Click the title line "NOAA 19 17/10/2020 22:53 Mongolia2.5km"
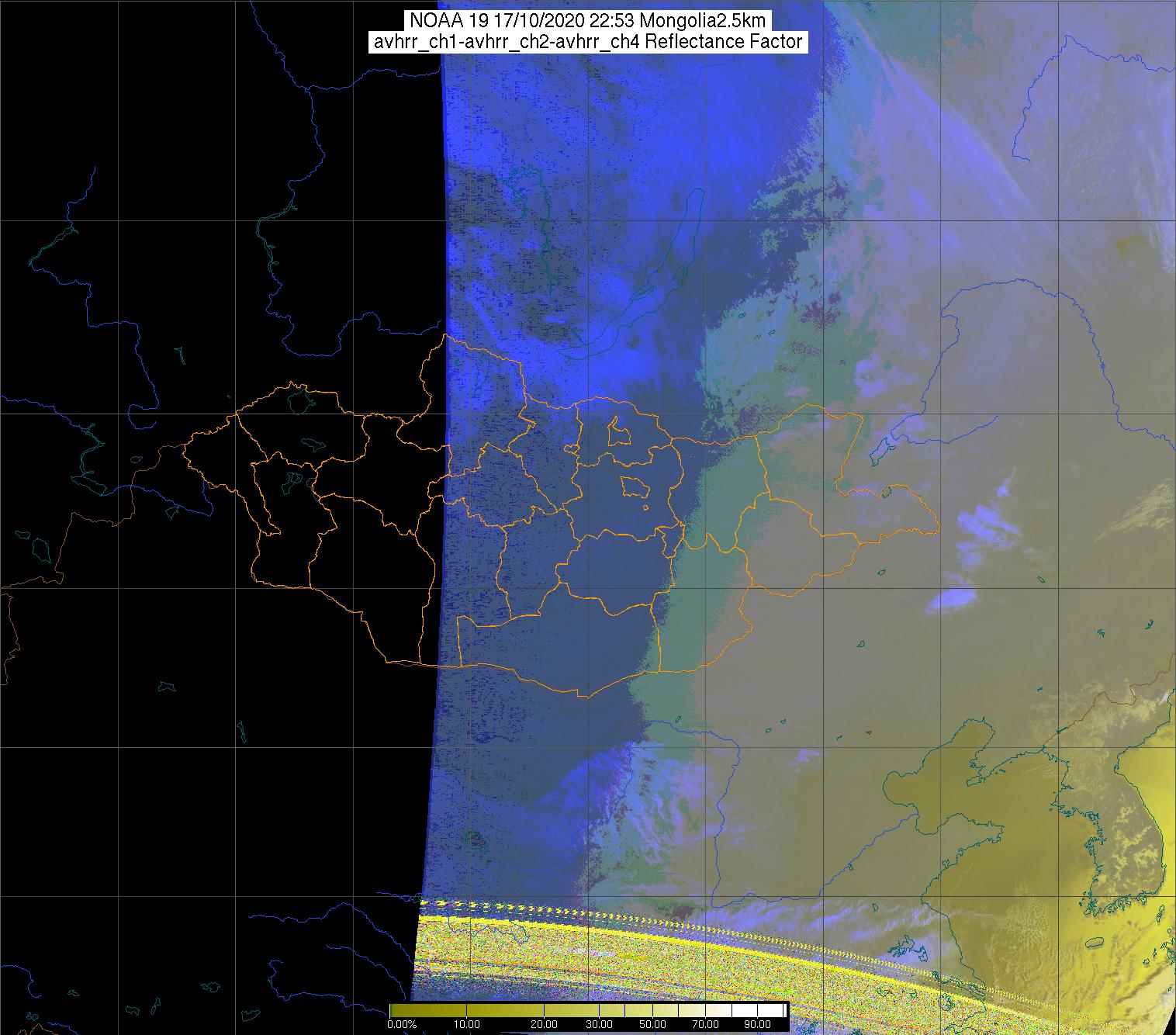Screen dimensions: 1176x1035 click(590, 20)
